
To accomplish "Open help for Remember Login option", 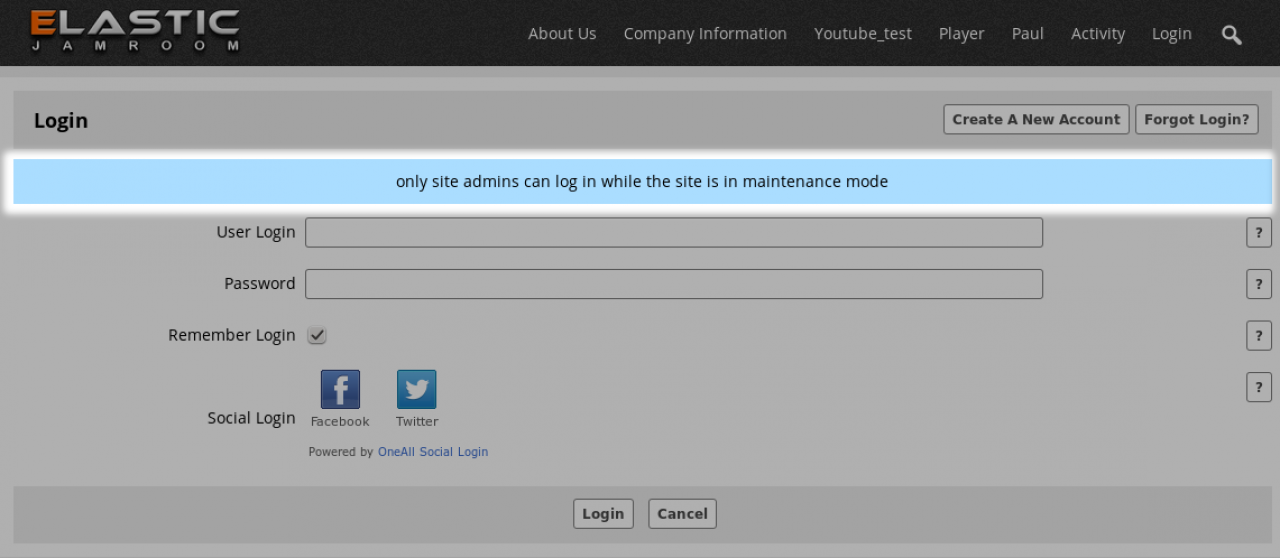I will click(1258, 336).
